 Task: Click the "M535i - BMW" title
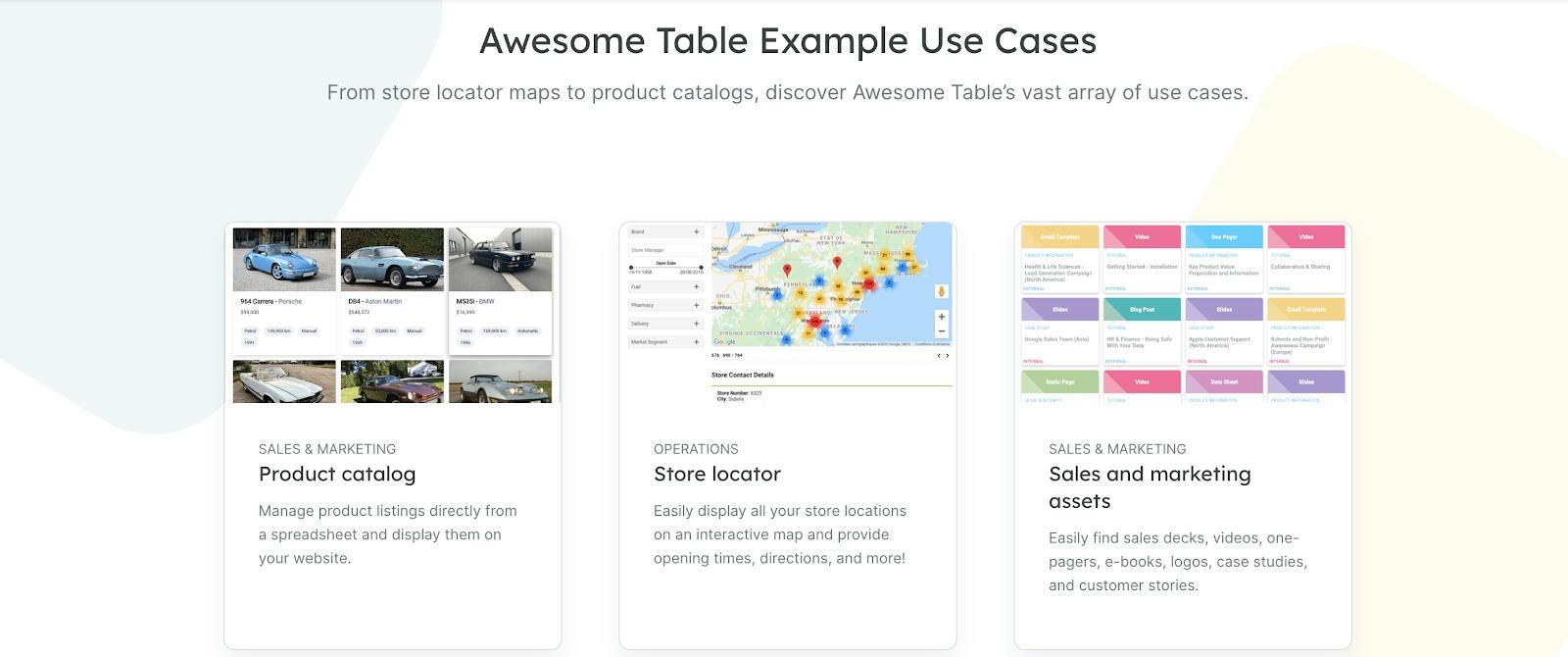[475, 301]
